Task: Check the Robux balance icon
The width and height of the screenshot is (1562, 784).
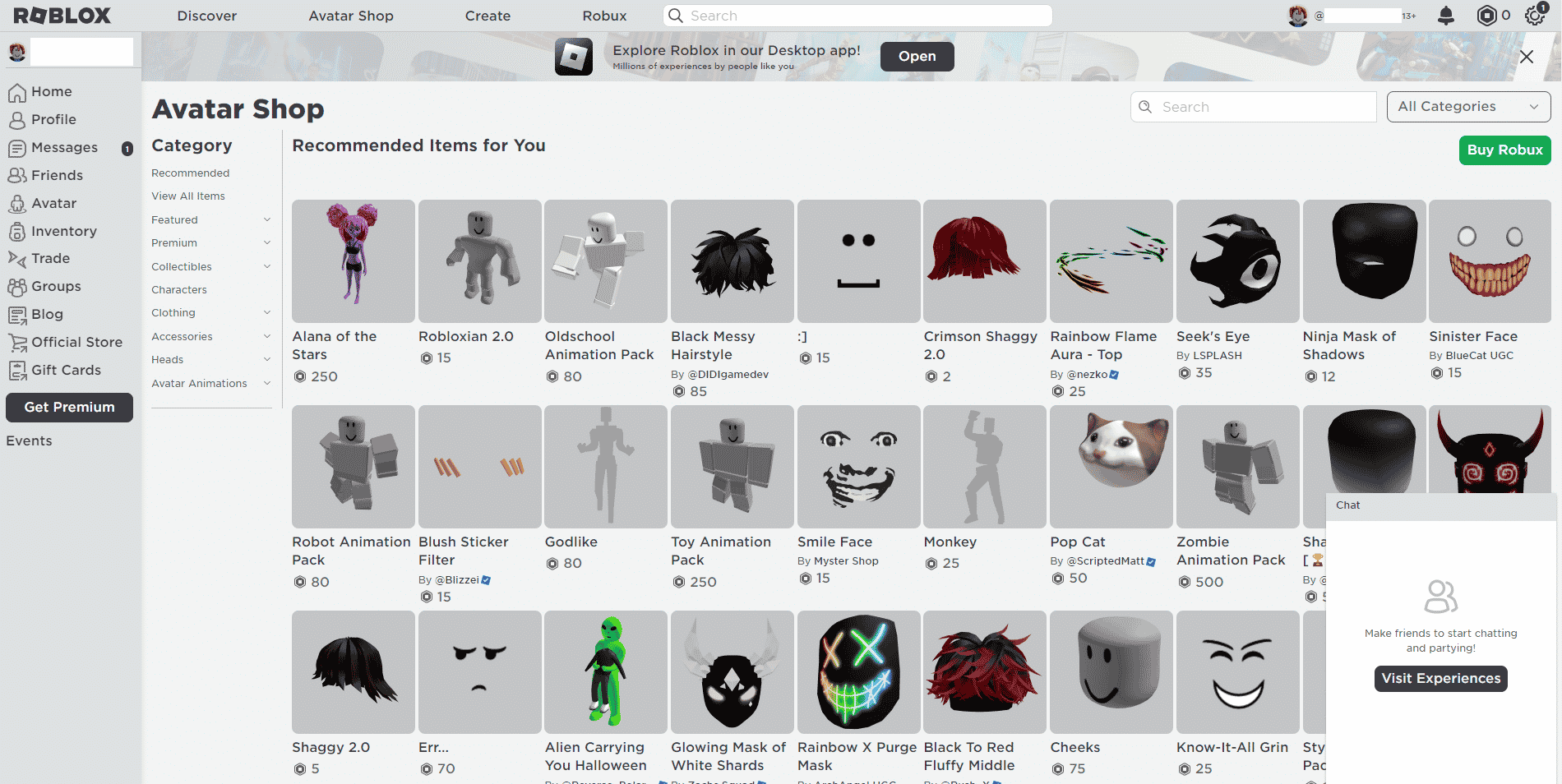Action: click(x=1488, y=15)
